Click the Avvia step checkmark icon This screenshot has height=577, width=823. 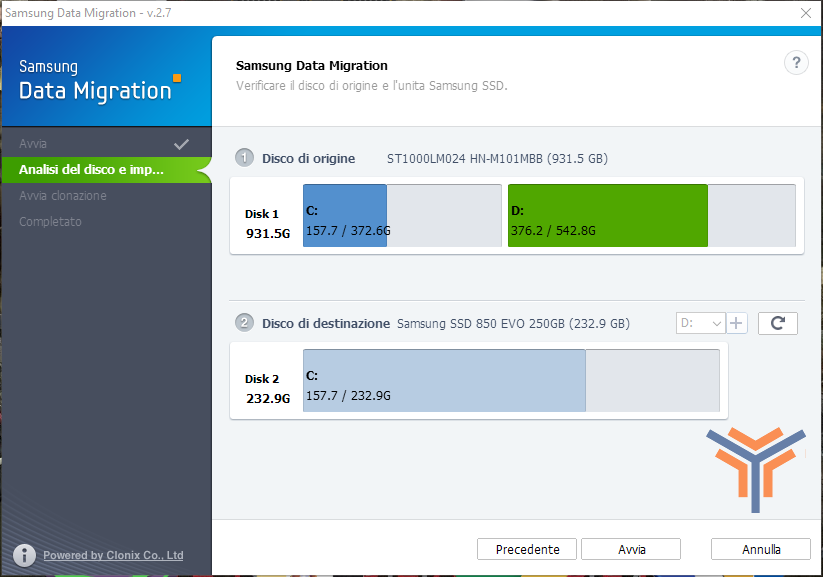pos(181,144)
